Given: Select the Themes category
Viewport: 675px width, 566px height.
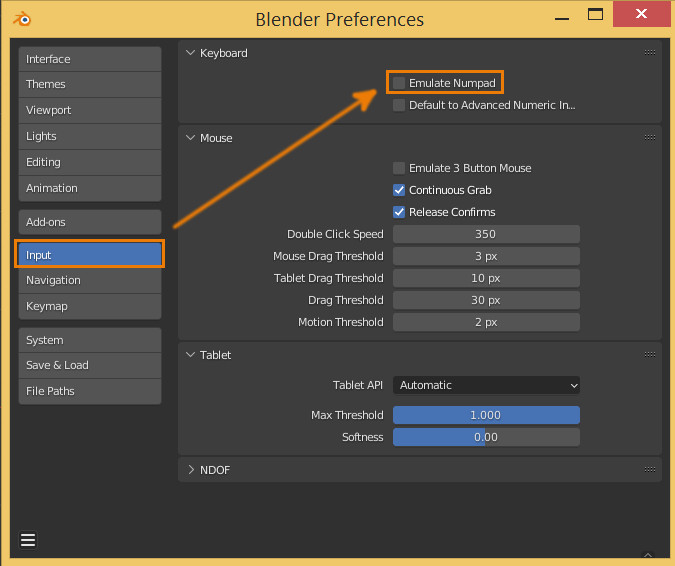Looking at the screenshot, I should 89,85.
